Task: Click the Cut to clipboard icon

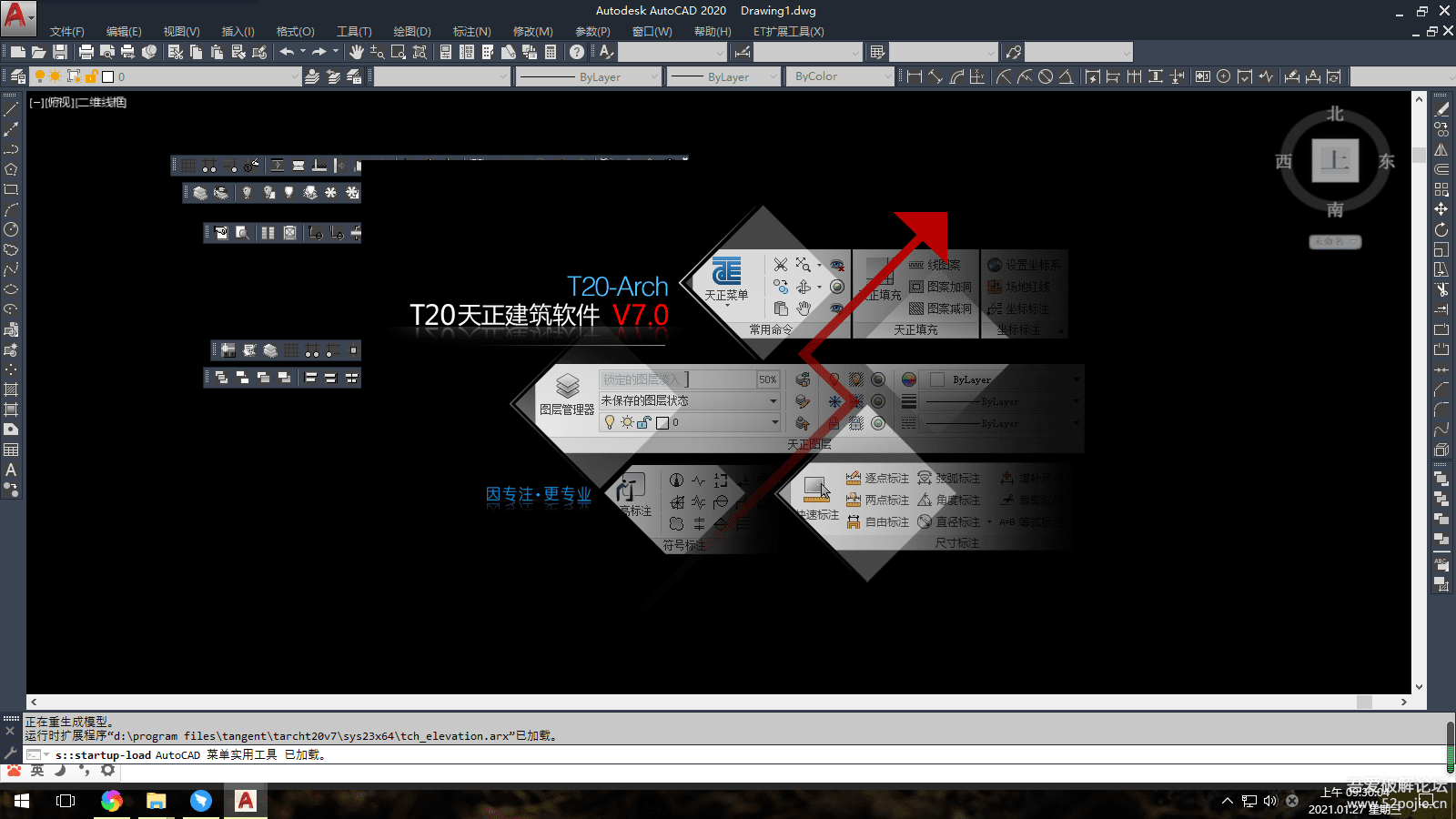Action: (176, 52)
